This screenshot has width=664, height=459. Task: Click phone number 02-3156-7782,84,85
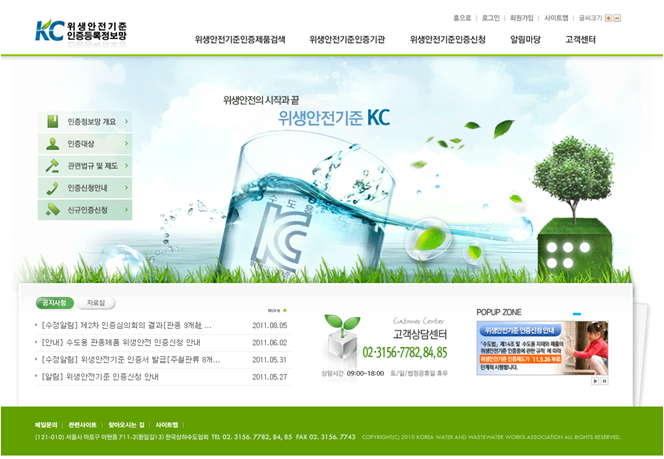pos(405,352)
